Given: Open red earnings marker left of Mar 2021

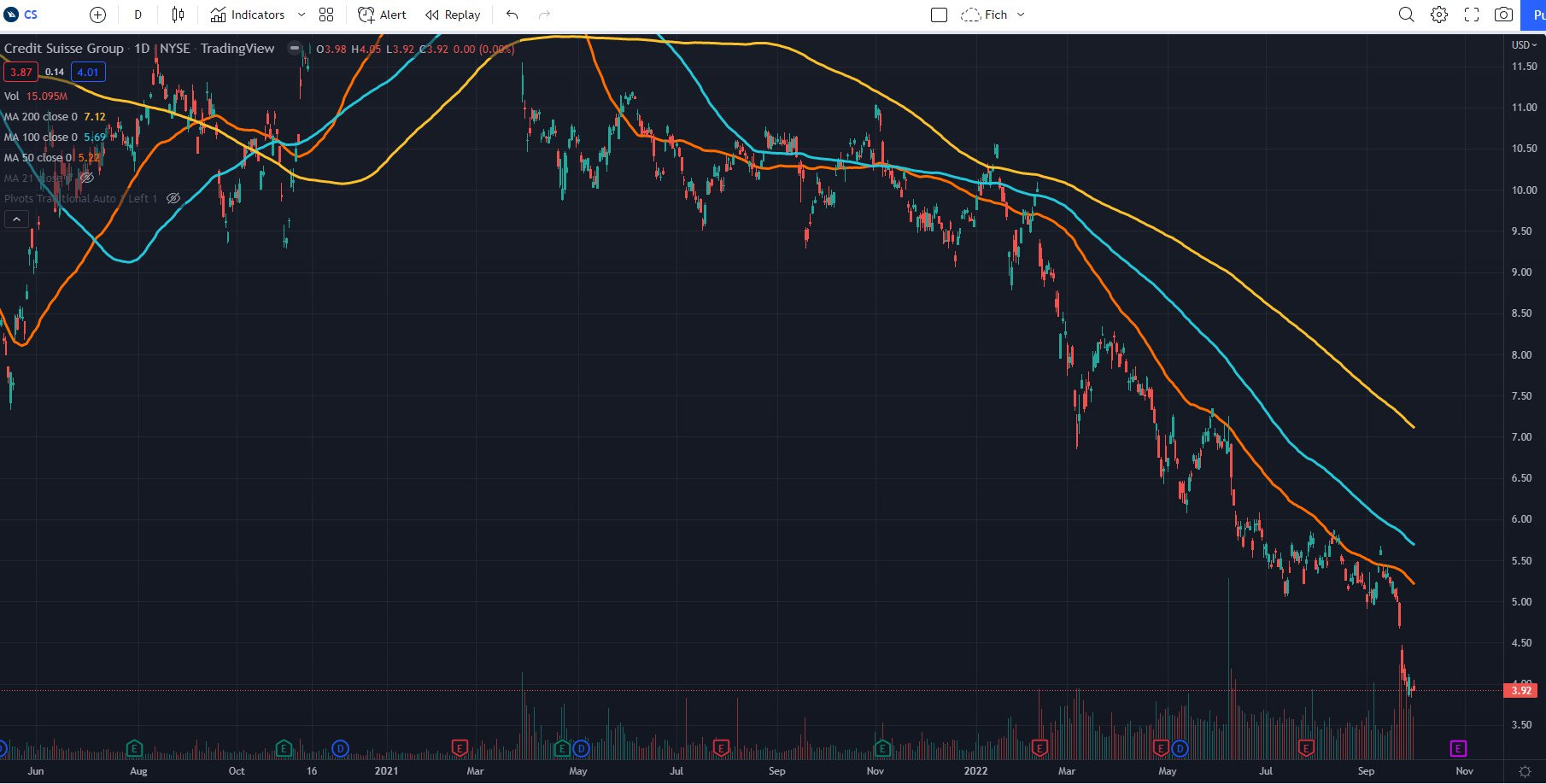Looking at the screenshot, I should (x=460, y=748).
